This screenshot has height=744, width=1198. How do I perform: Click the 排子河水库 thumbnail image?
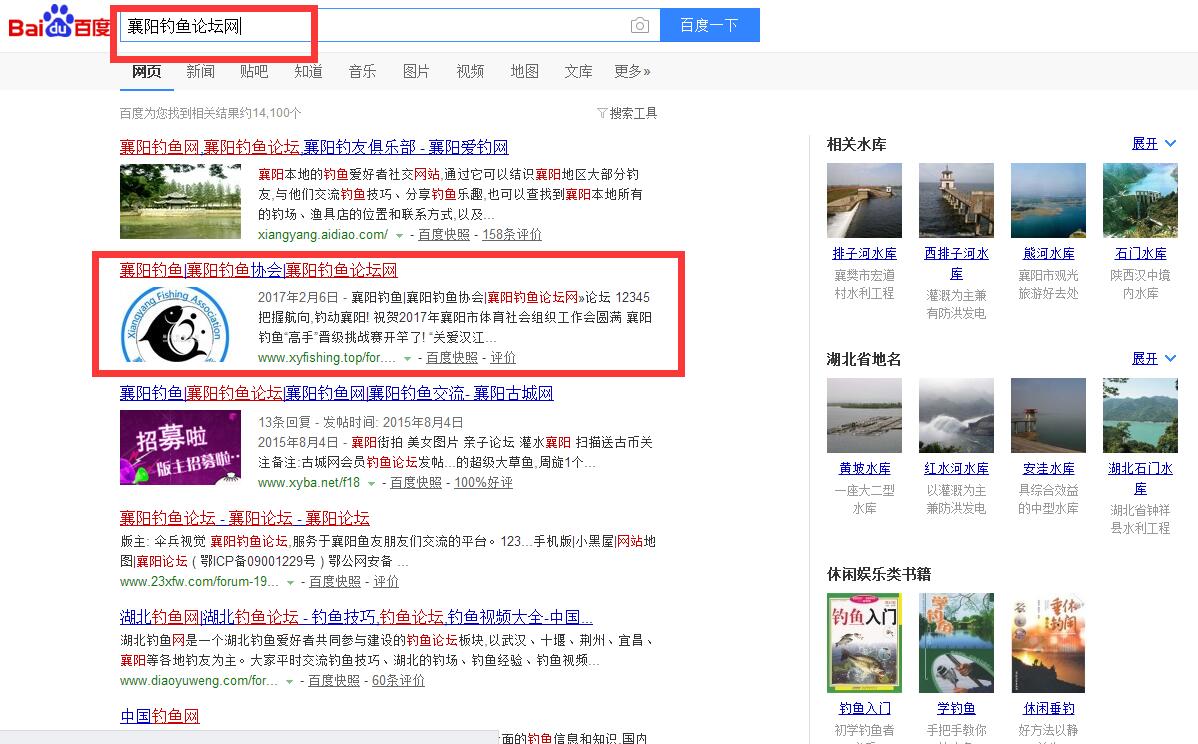[x=864, y=200]
